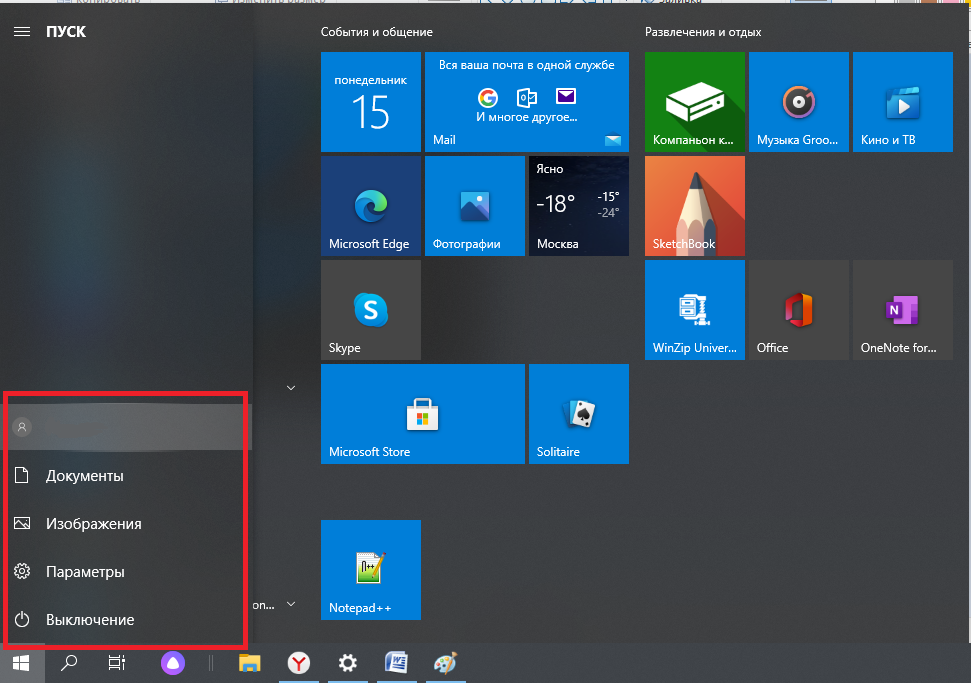The width and height of the screenshot is (971, 683).
Task: Click the ПУСК title text
Action: point(66,32)
